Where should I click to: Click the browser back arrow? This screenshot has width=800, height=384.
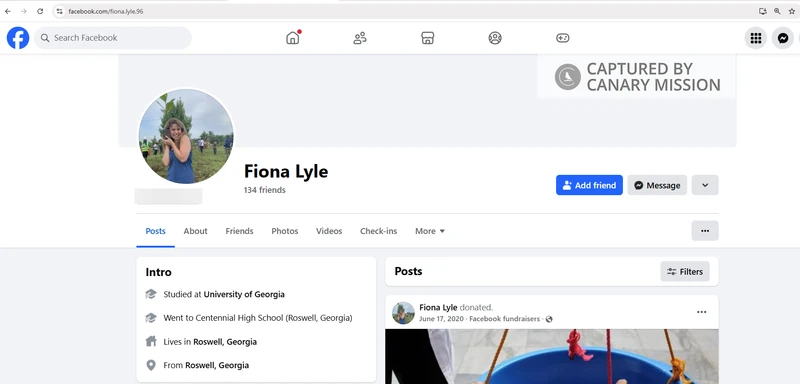coord(8,11)
